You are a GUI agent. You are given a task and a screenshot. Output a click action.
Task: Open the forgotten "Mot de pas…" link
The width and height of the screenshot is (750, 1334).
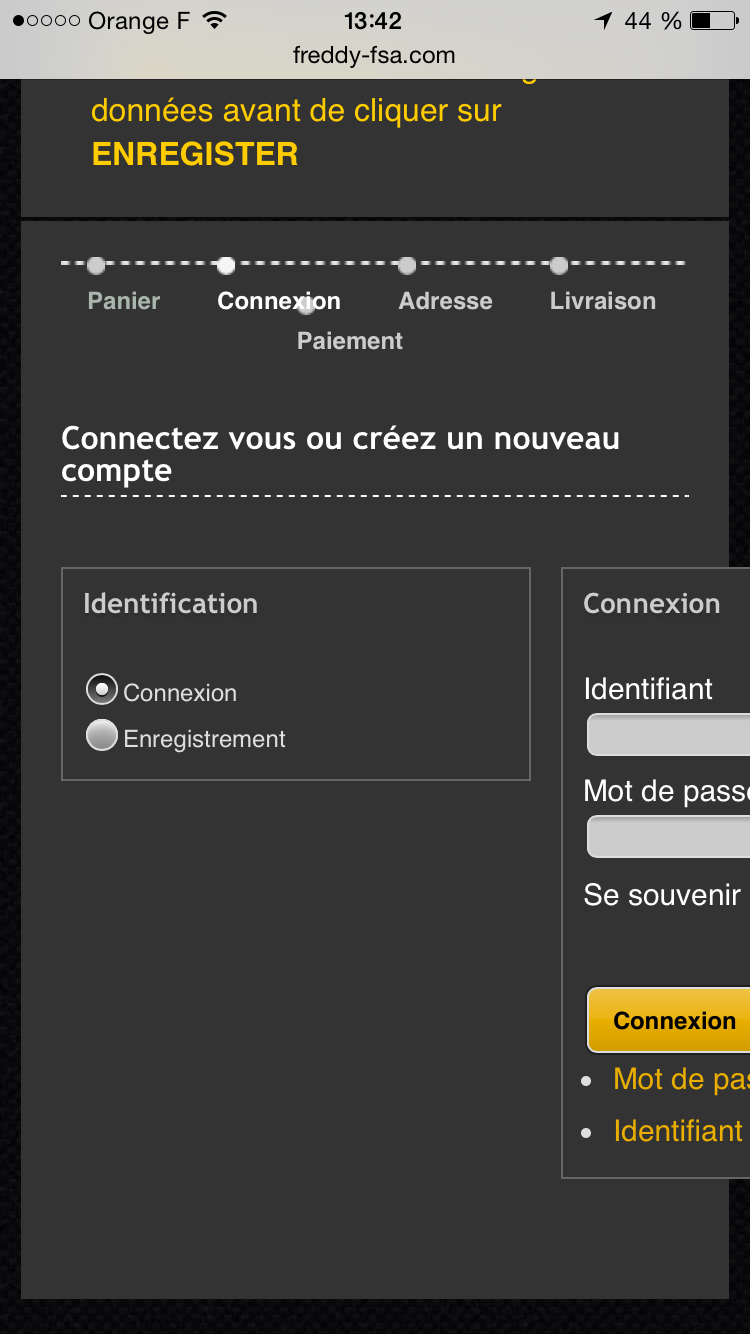click(x=680, y=1079)
